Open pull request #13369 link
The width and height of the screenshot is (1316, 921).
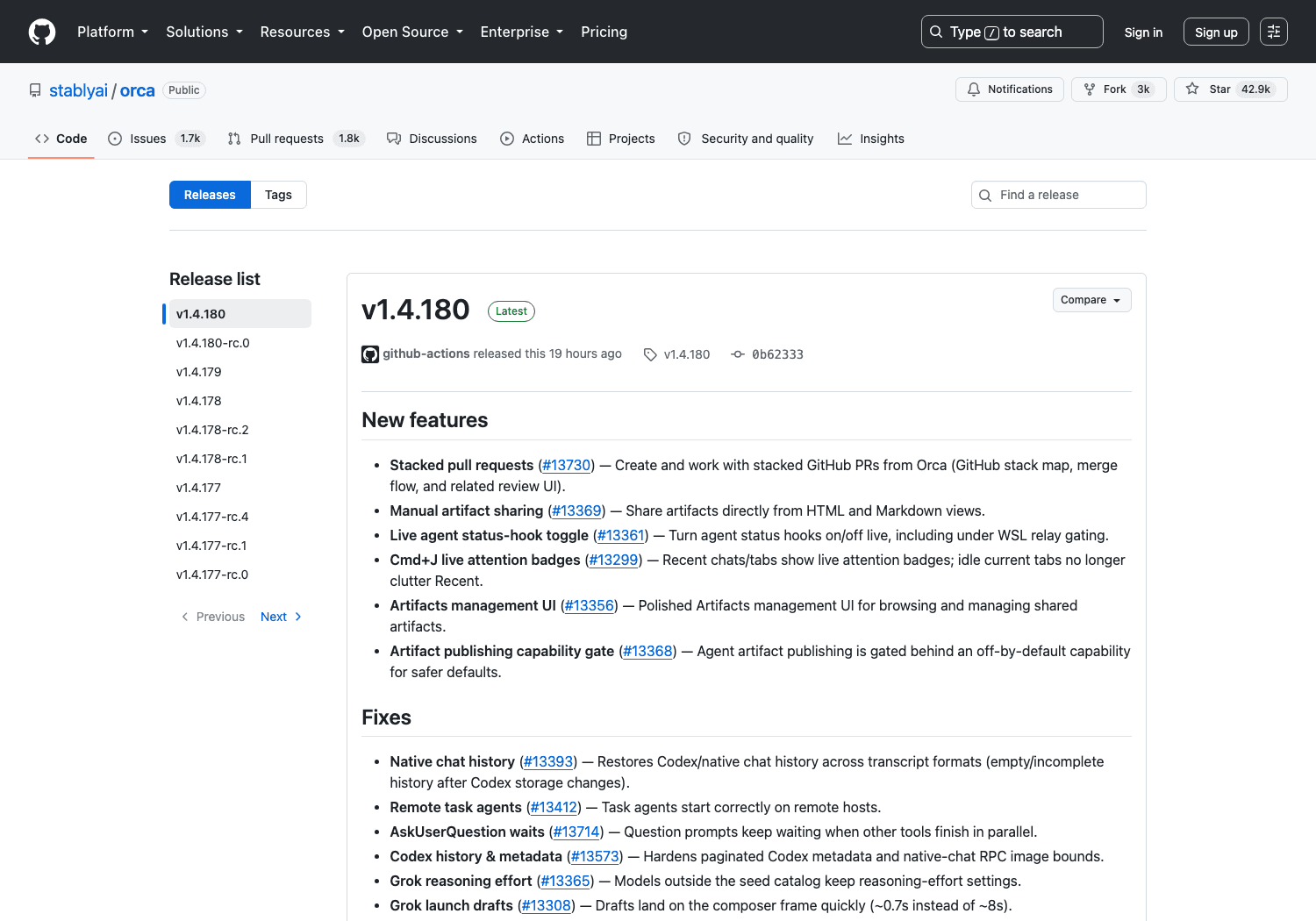pyautogui.click(x=576, y=510)
